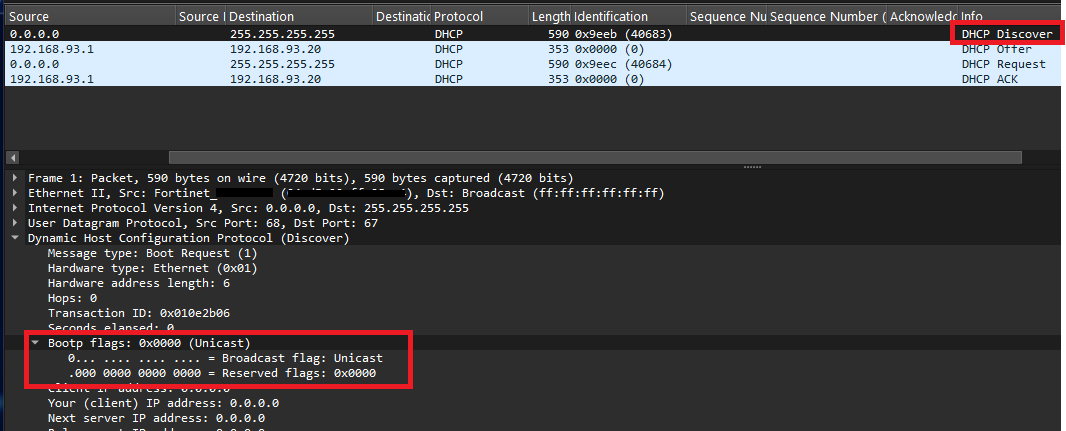Sort packets by the Source column
Screen dimensions: 1066x431
pyautogui.click(x=90, y=16)
